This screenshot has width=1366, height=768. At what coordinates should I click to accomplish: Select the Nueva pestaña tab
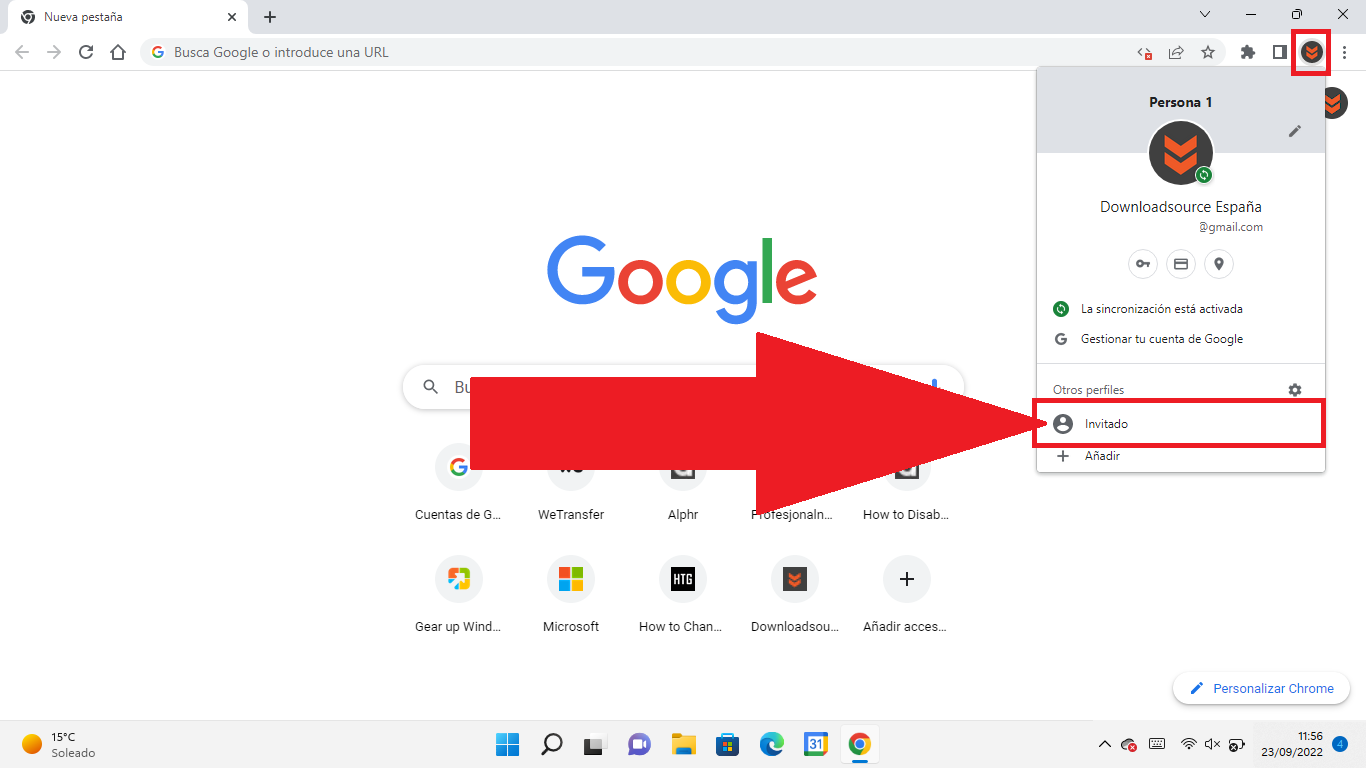pos(130,17)
